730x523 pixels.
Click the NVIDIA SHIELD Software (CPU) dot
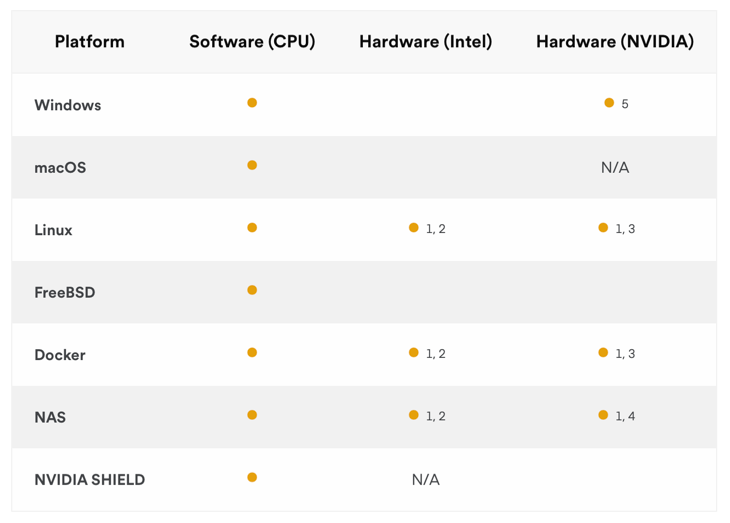point(252,477)
